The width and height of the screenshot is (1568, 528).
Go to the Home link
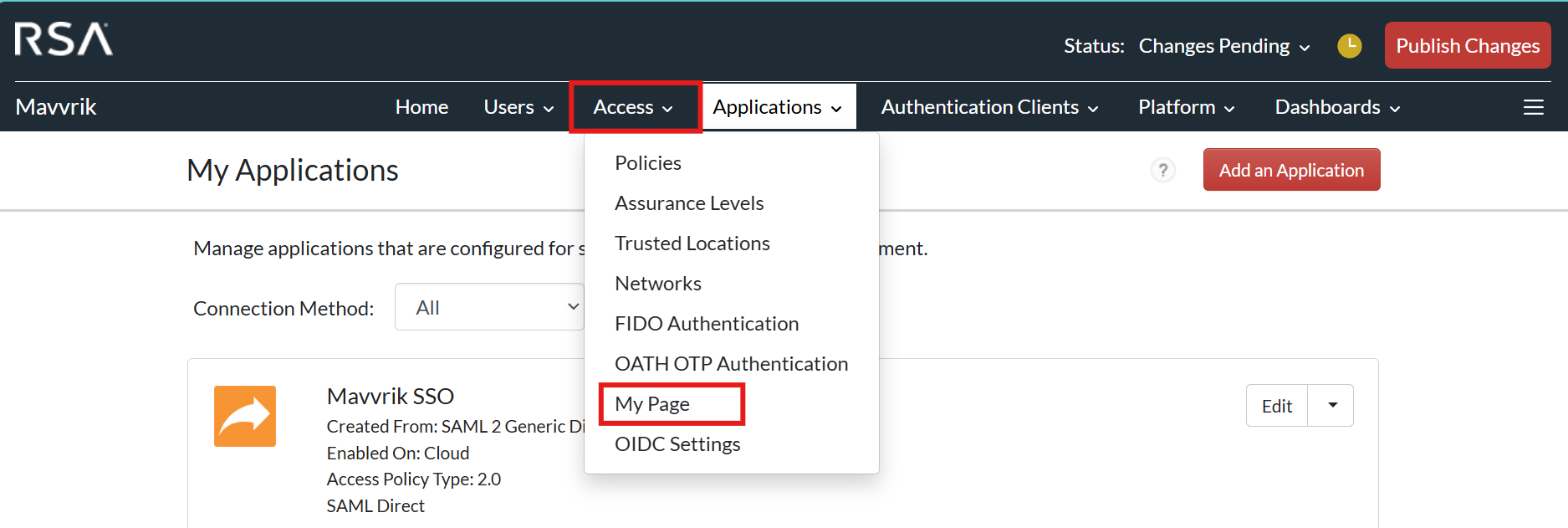click(421, 107)
